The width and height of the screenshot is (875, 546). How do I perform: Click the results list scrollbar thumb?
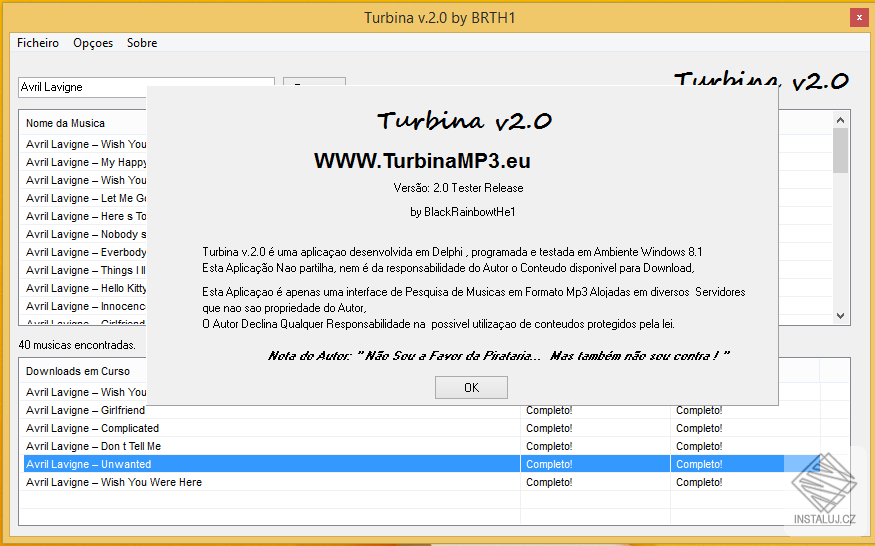click(840, 151)
